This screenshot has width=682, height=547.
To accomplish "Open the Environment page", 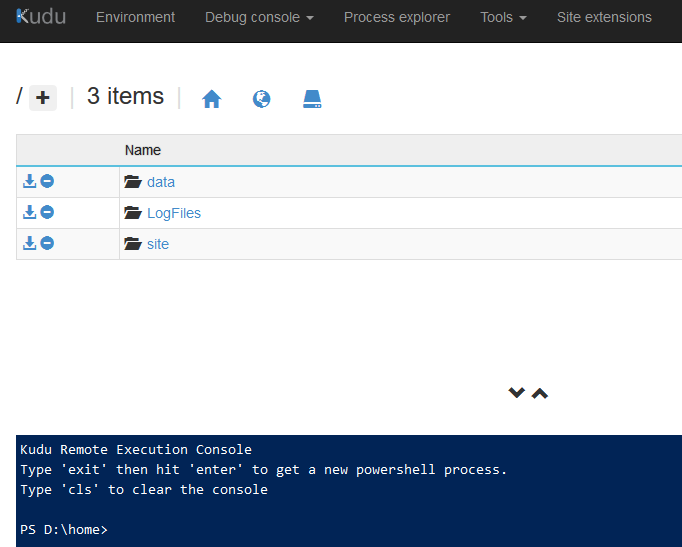I will tap(135, 17).
